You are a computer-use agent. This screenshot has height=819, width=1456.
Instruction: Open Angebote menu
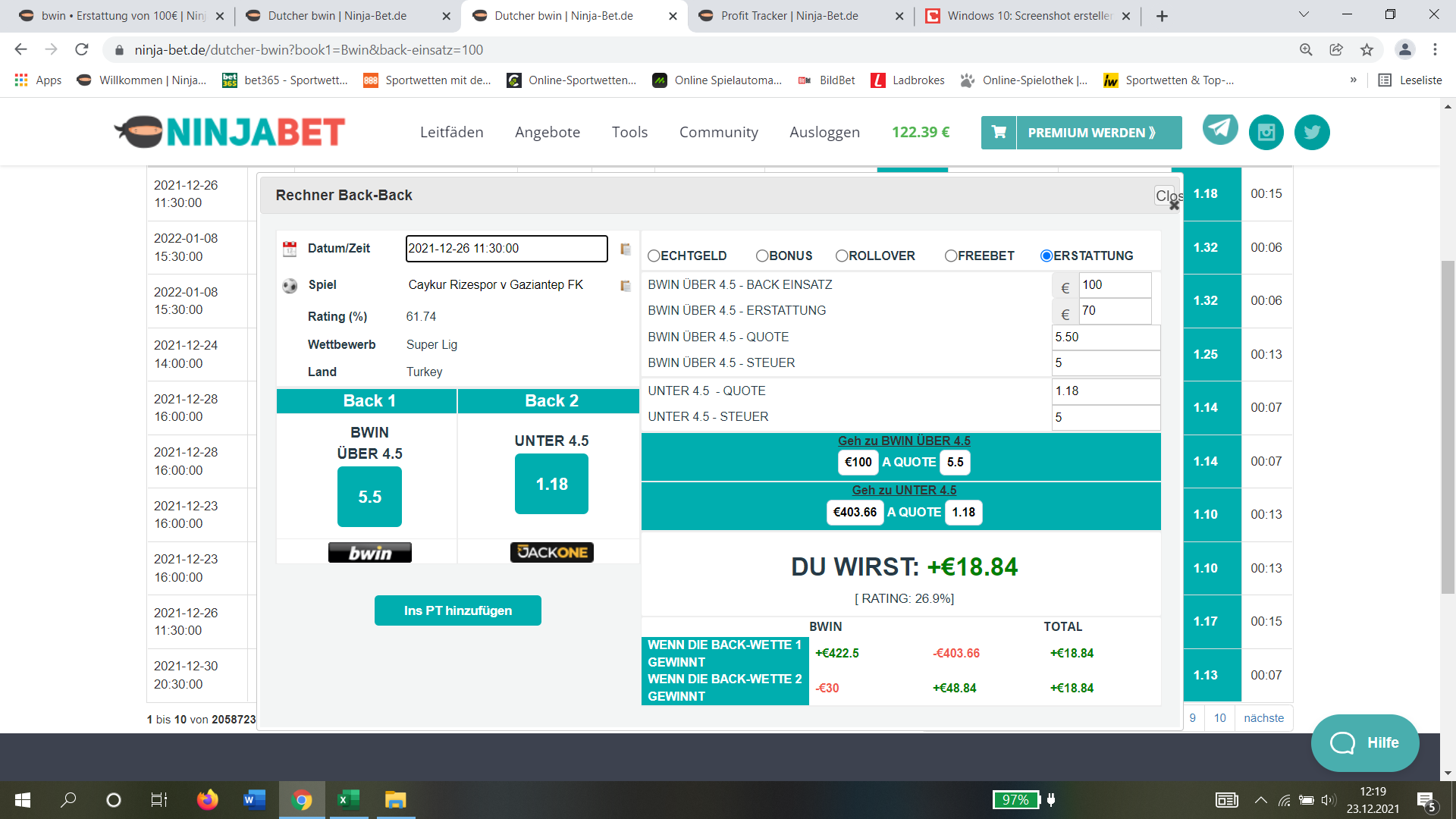[548, 132]
